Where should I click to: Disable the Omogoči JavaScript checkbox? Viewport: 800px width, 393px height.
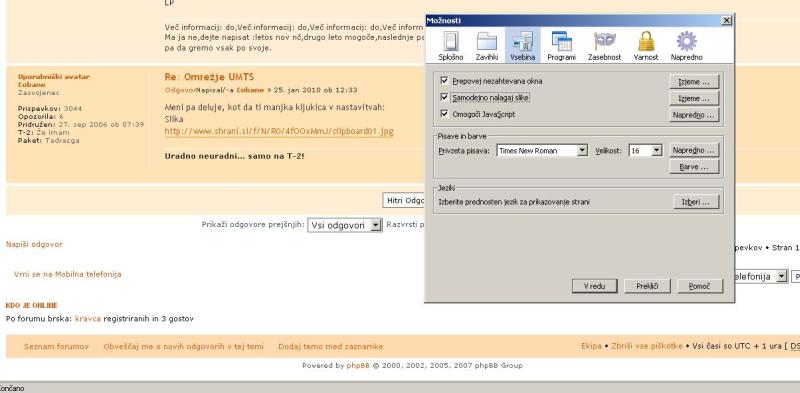(x=444, y=114)
